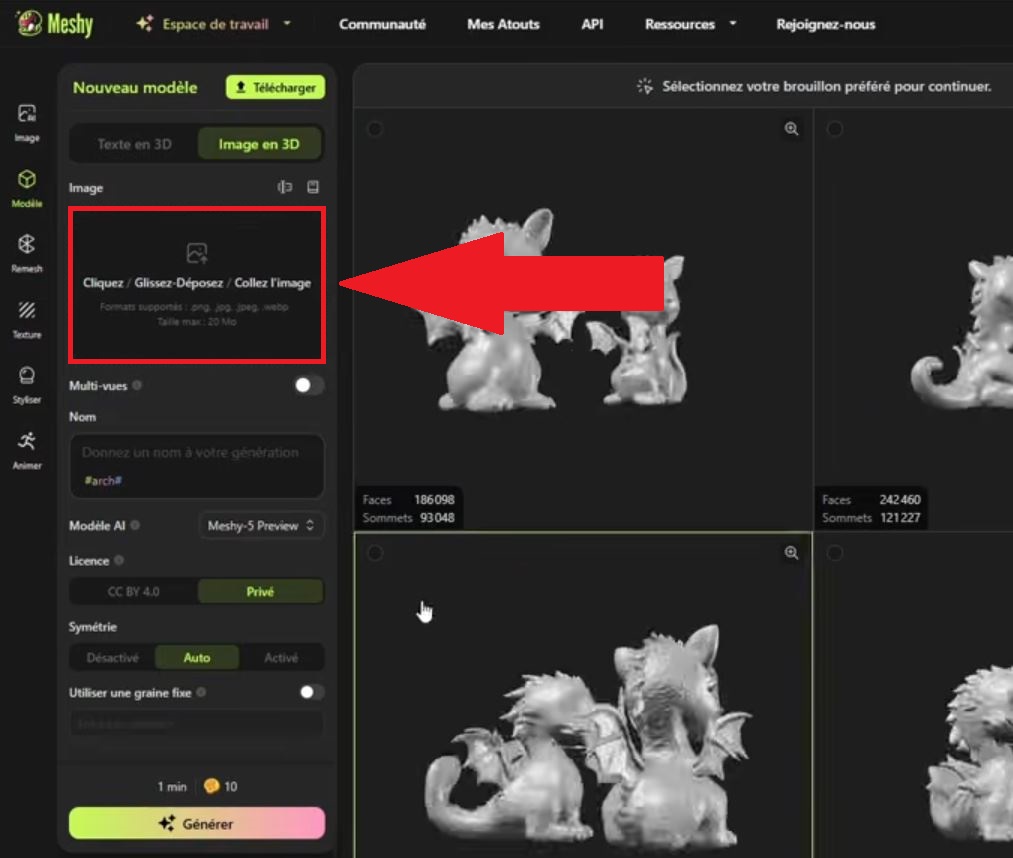Screen dimensions: 1013x858
Task: Zoom into the bottom-left dragon draft
Action: (791, 553)
